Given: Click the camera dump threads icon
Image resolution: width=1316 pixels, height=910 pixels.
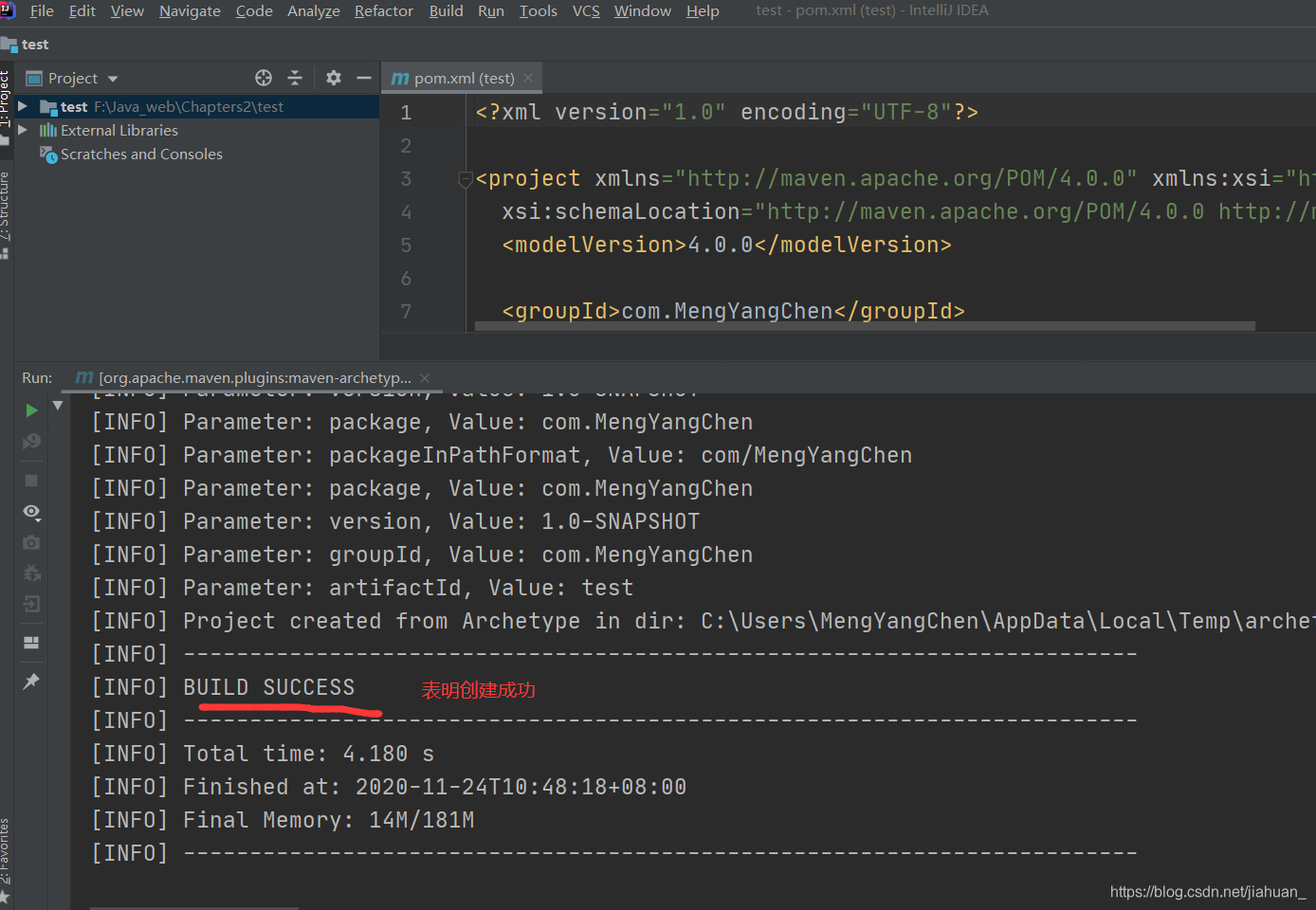Looking at the screenshot, I should 31,542.
